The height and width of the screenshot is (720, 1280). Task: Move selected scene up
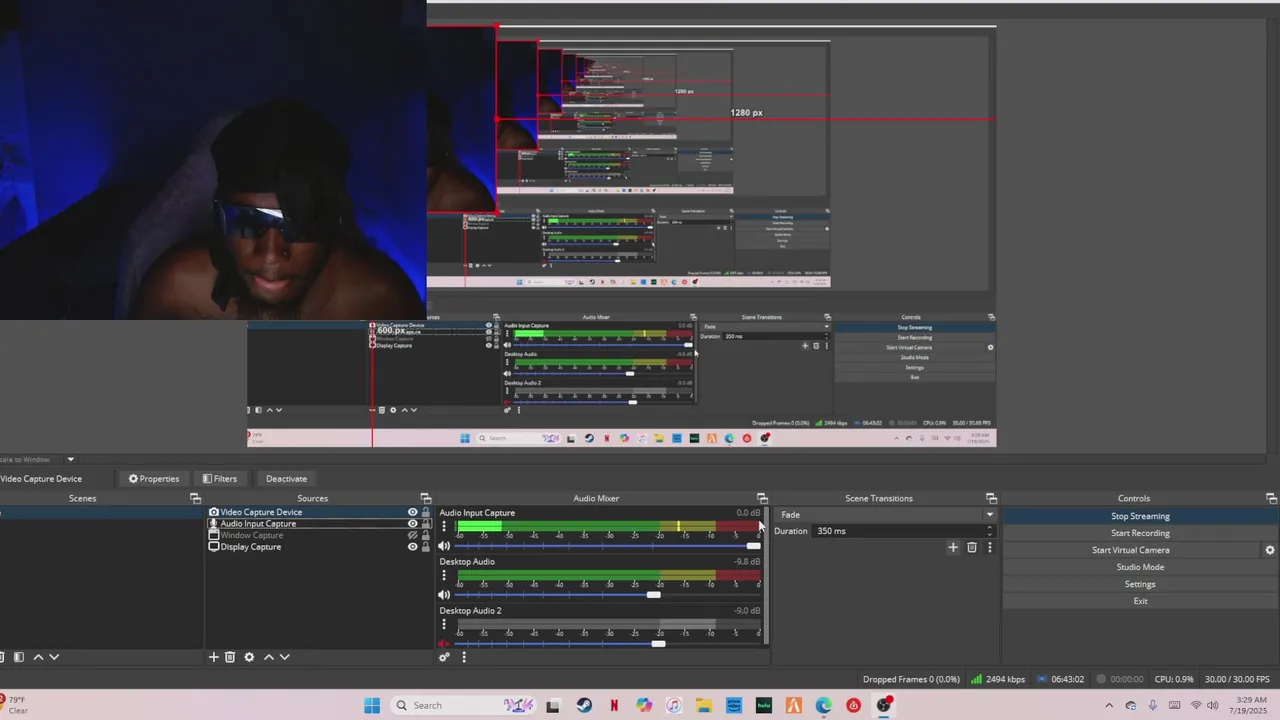coord(38,657)
